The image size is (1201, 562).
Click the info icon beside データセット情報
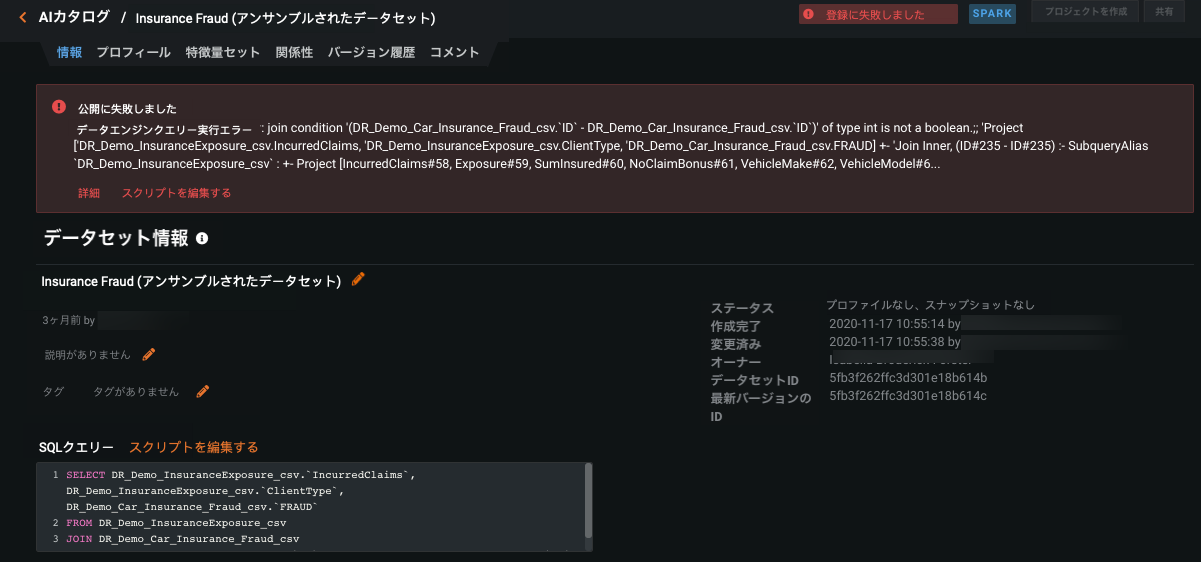pos(202,238)
